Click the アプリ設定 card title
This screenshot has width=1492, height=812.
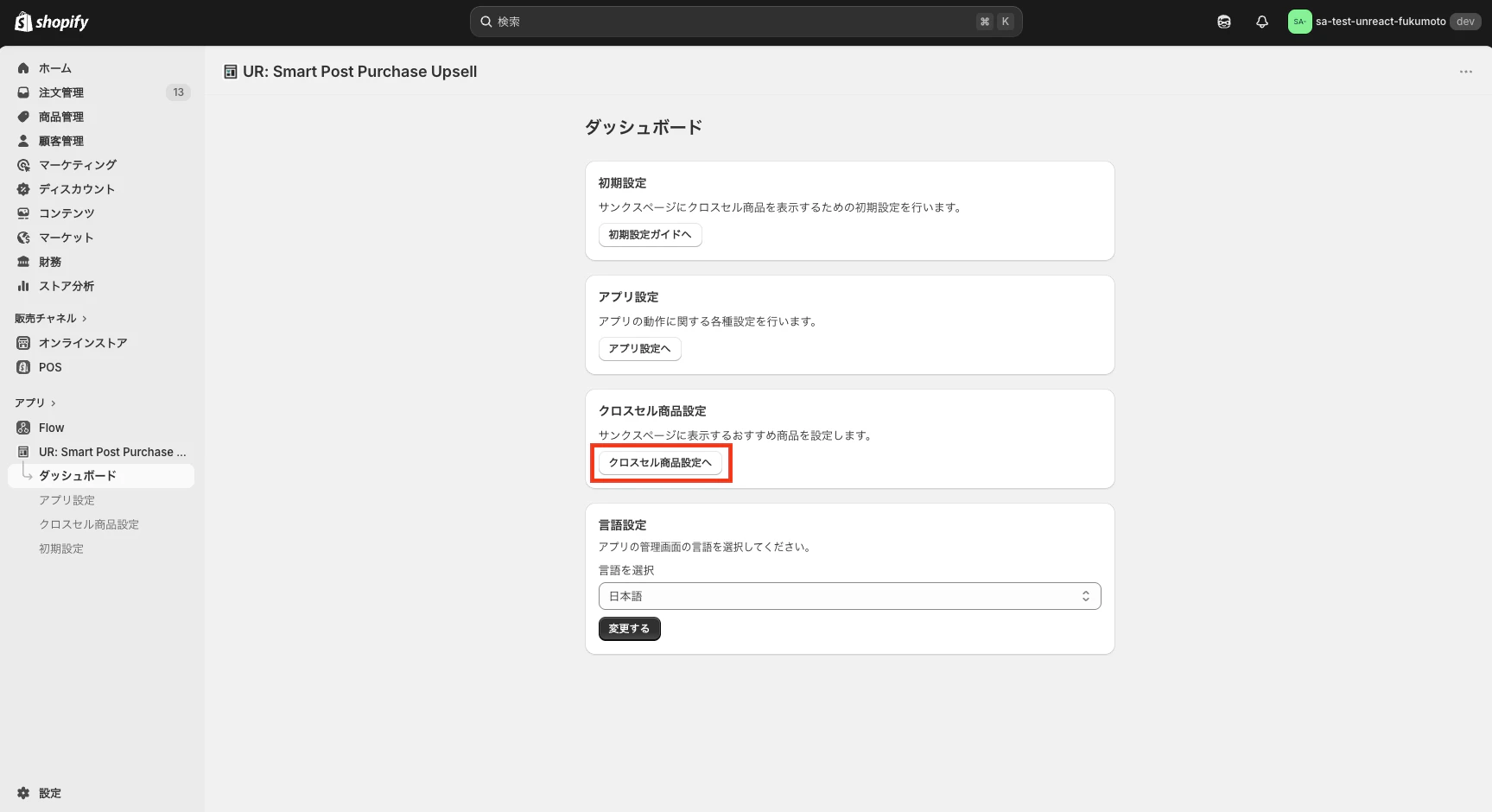click(628, 297)
